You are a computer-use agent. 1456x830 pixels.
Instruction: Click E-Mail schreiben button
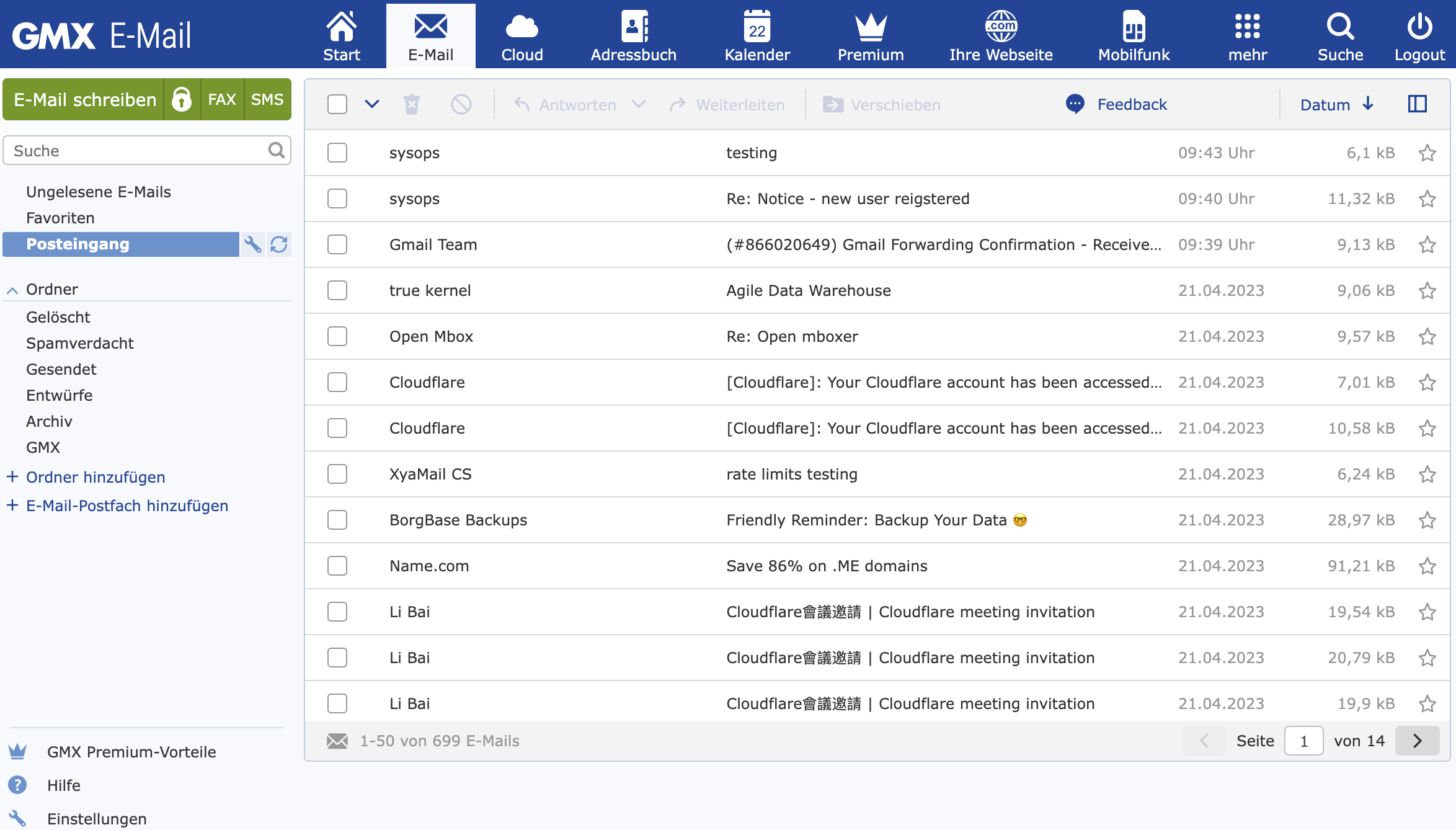pyautogui.click(x=84, y=99)
